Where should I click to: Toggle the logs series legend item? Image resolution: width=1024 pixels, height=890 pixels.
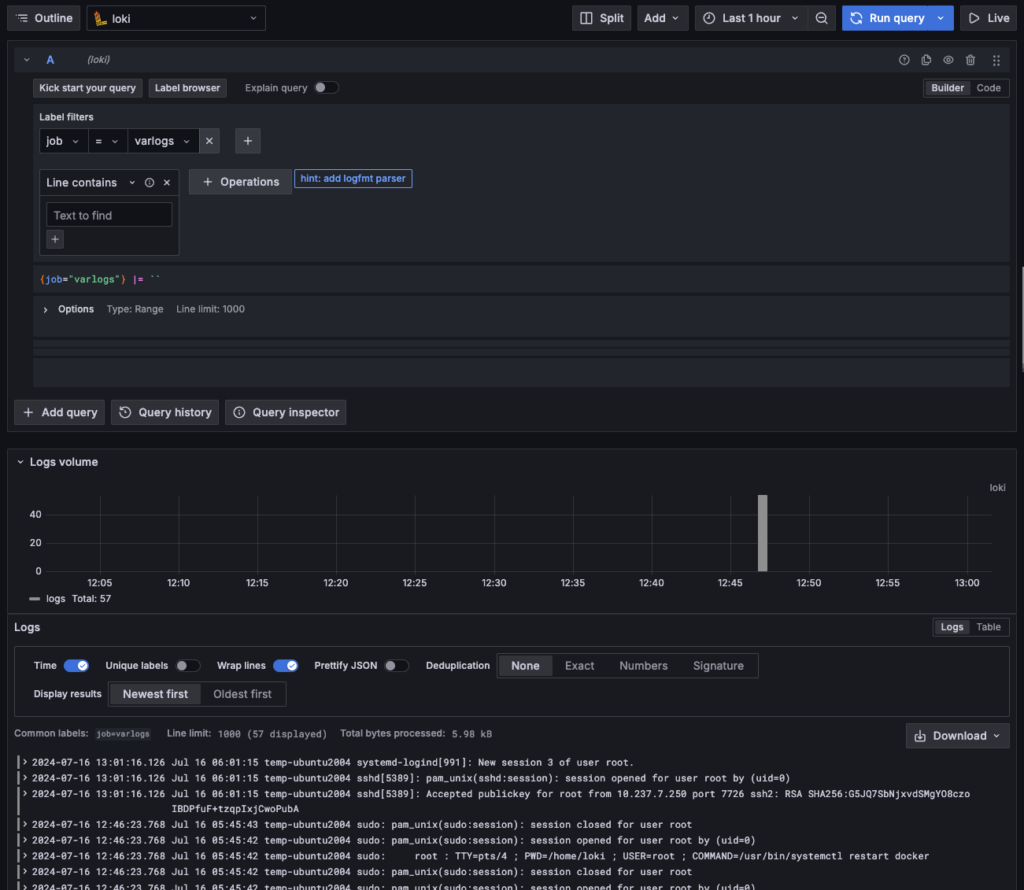55,599
